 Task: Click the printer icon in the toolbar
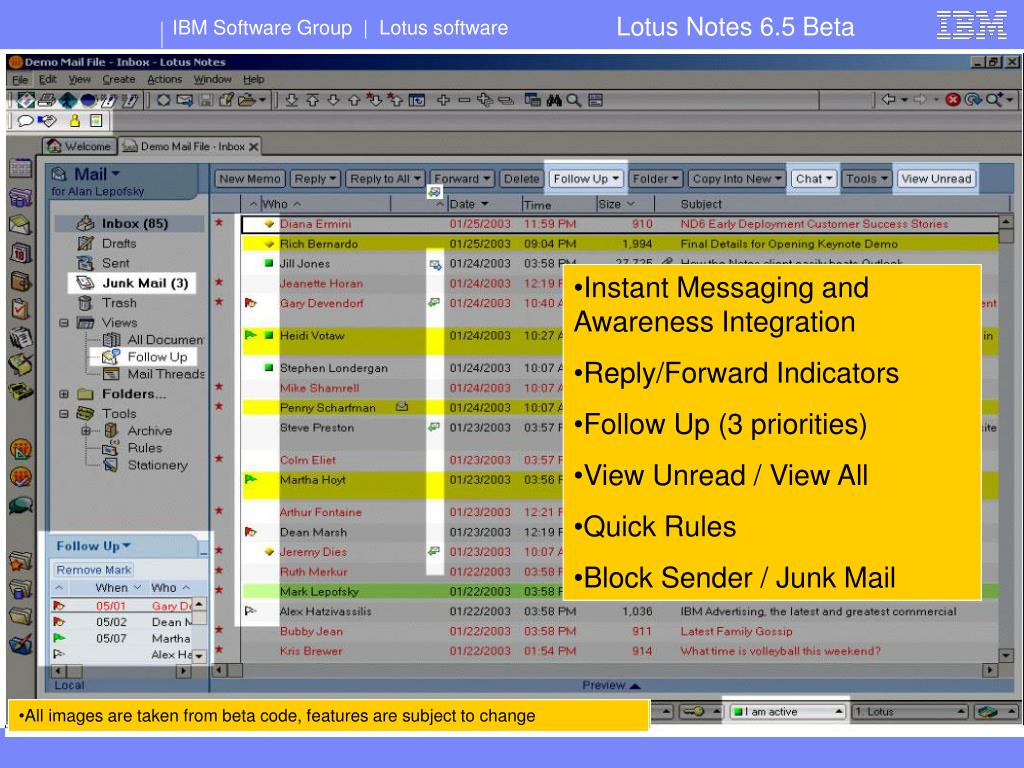point(46,100)
